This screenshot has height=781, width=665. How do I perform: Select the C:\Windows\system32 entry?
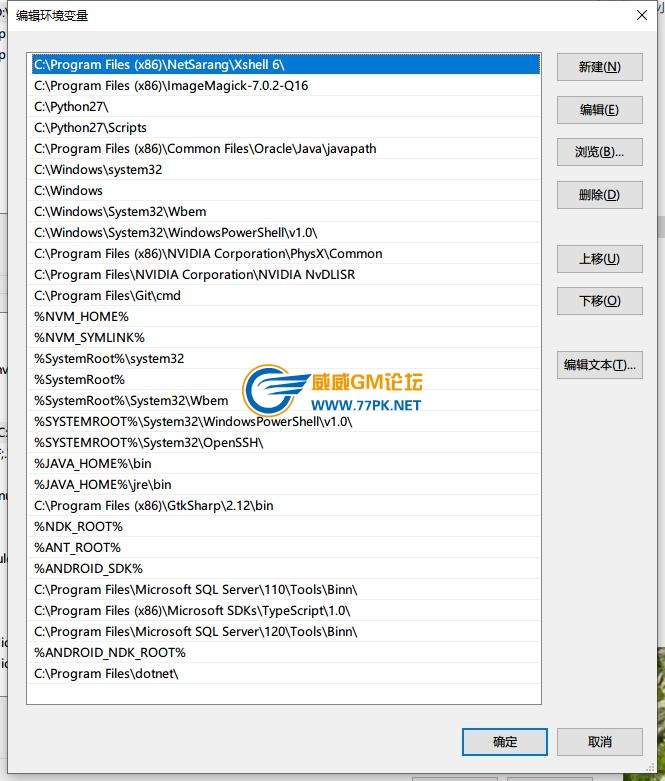click(x=285, y=169)
